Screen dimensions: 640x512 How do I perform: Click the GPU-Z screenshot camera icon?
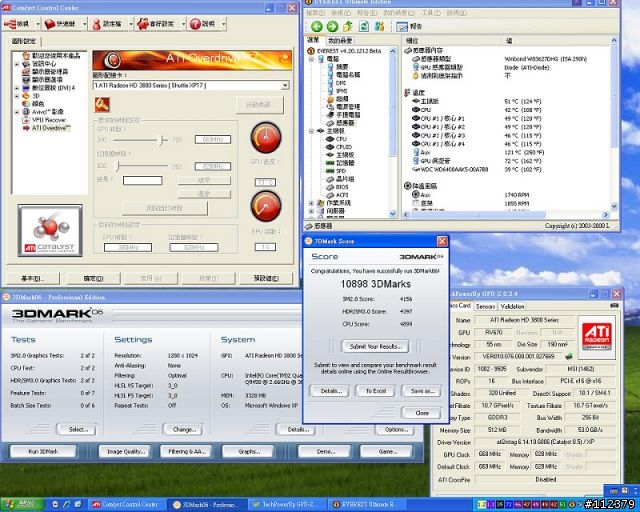(615, 305)
